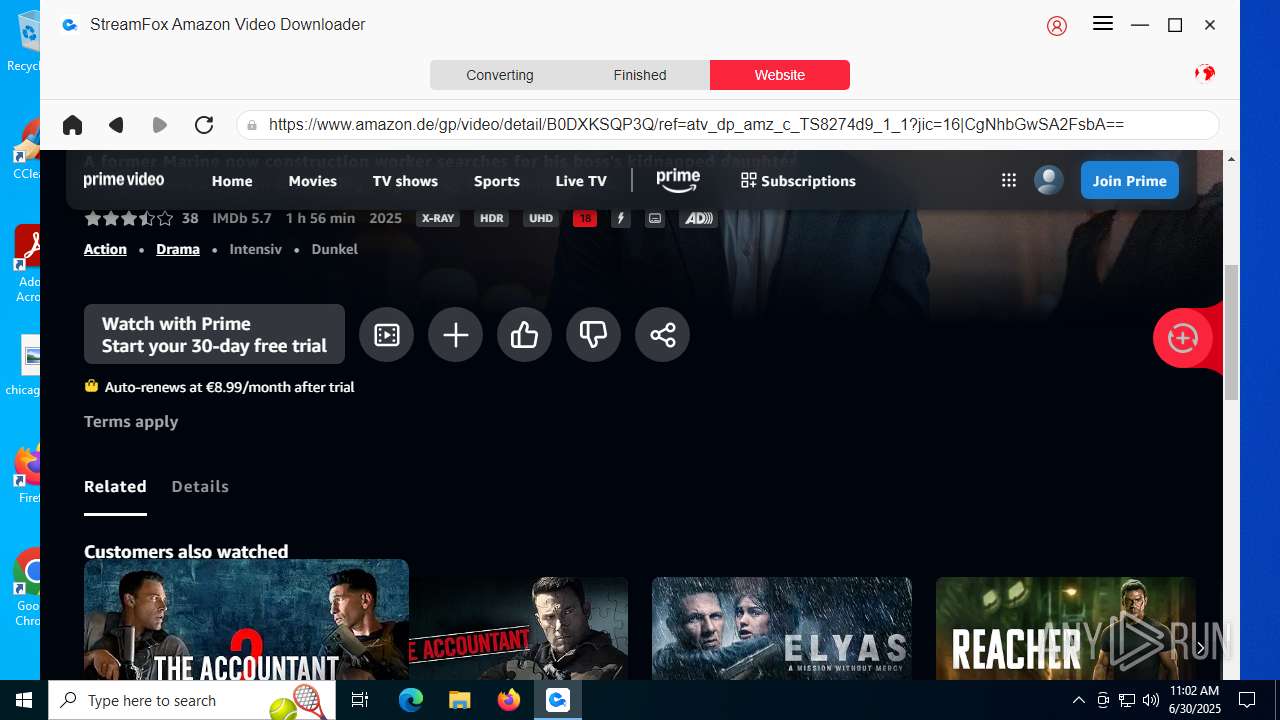Open the Prime Video profile avatar

click(1048, 180)
